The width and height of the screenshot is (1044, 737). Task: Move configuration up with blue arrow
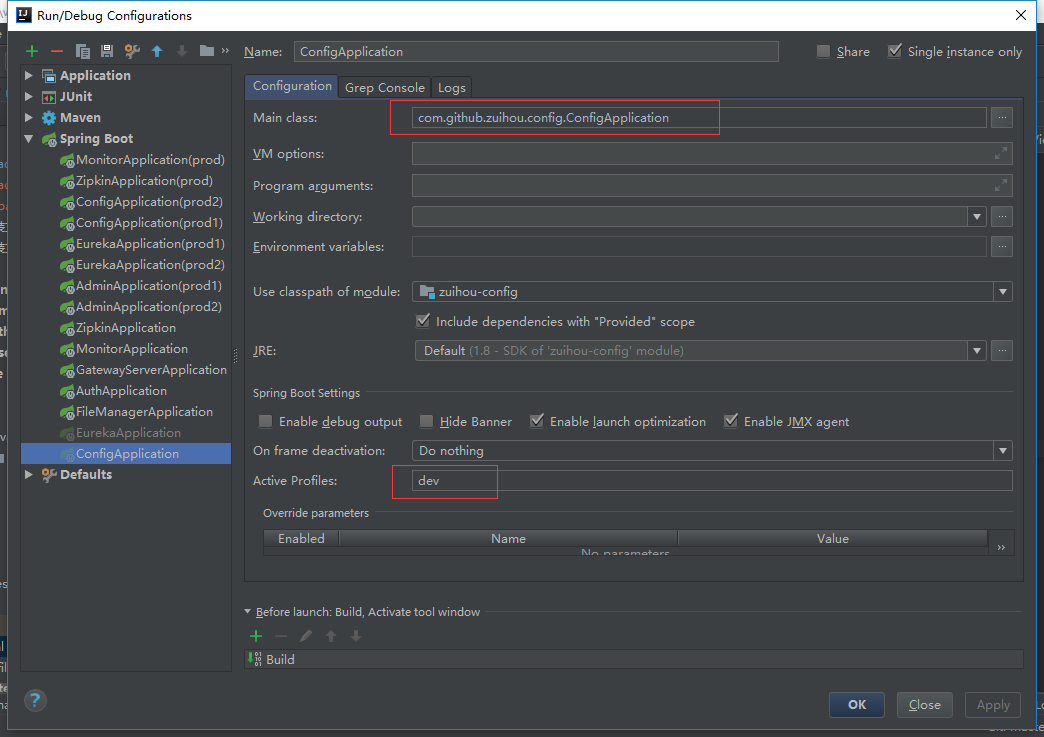pyautogui.click(x=157, y=51)
